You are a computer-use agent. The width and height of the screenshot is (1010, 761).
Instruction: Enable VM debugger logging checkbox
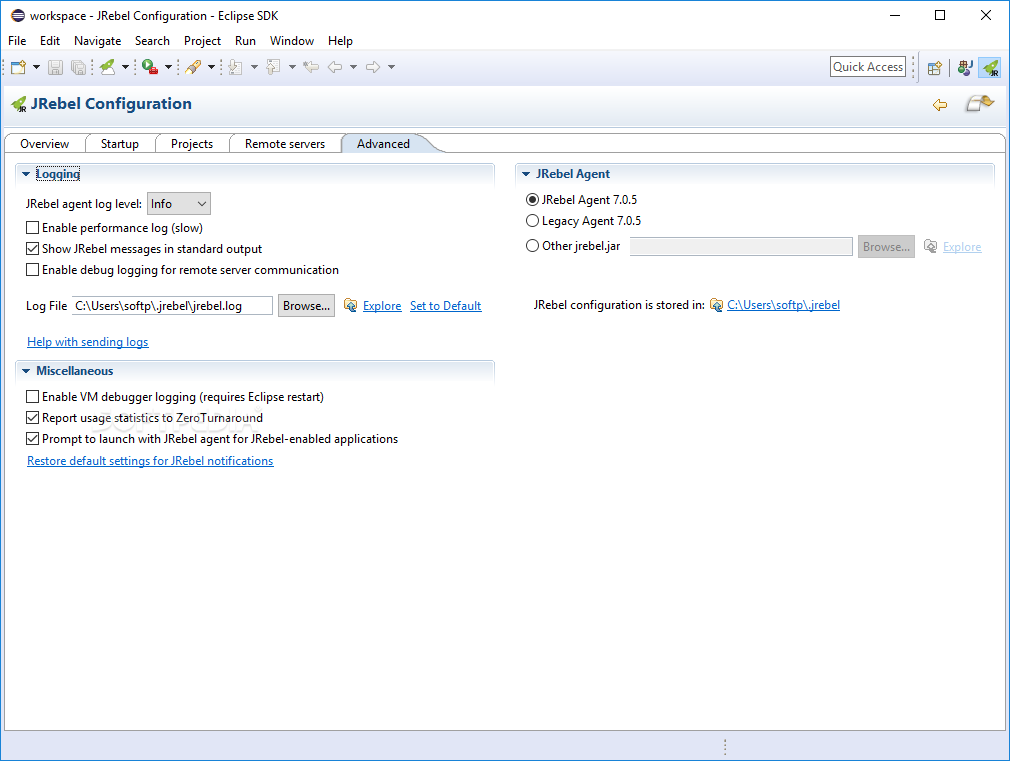tap(32, 397)
